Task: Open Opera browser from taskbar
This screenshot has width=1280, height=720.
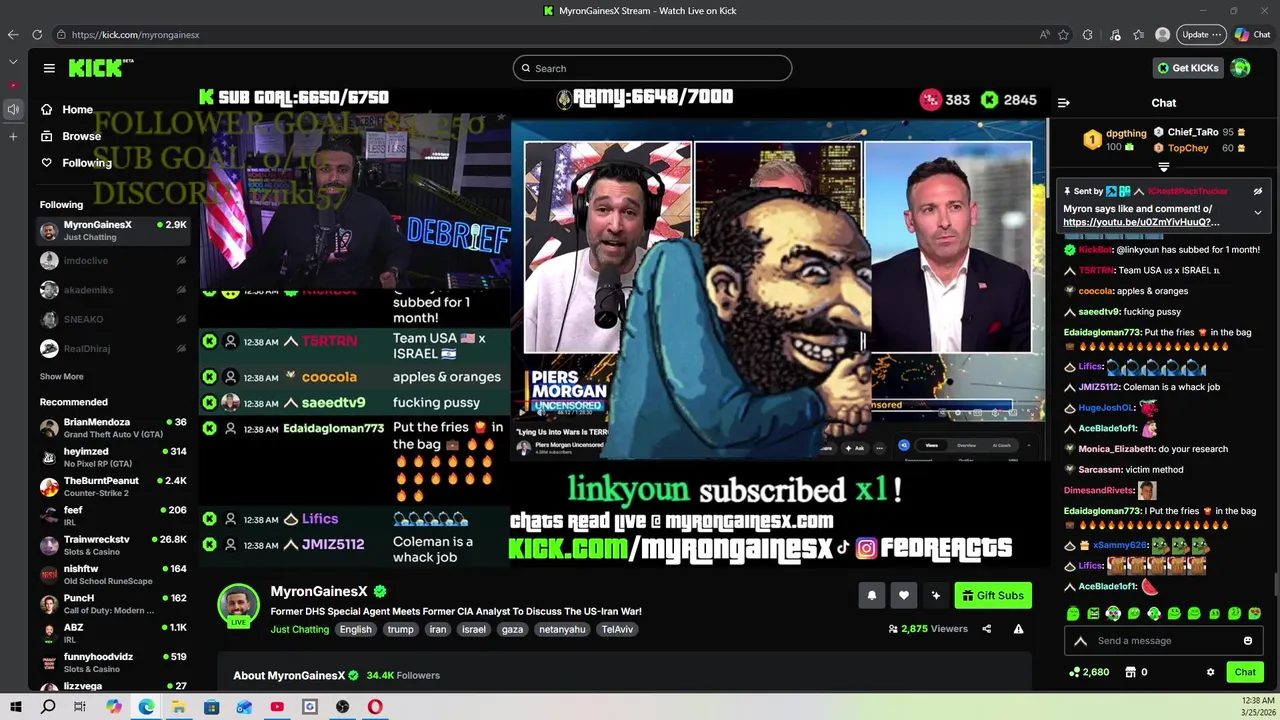Action: click(375, 707)
